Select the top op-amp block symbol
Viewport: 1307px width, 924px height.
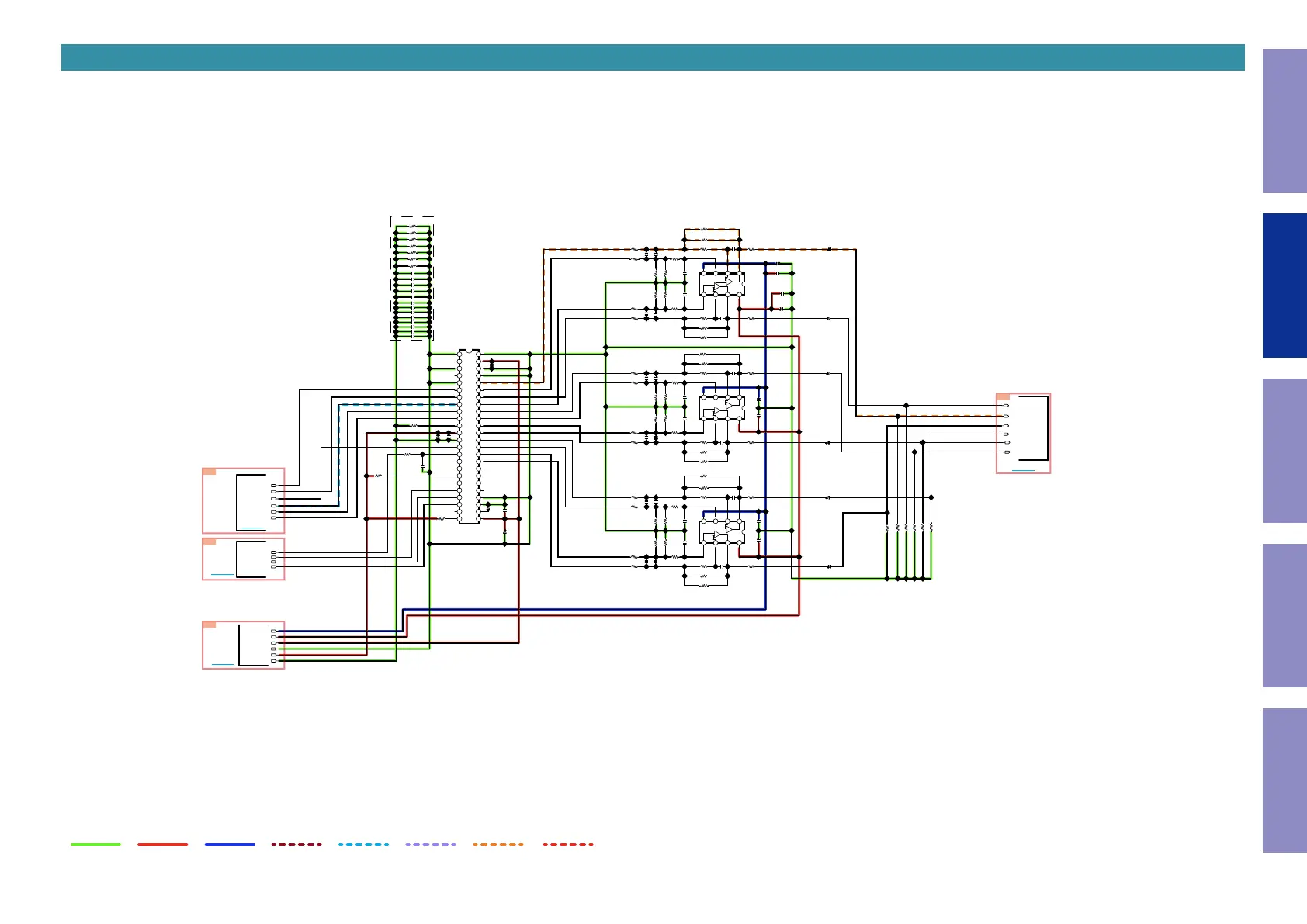point(722,284)
